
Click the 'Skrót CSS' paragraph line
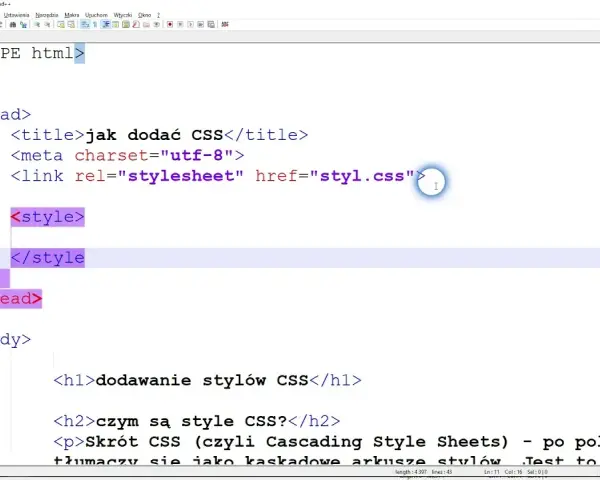click(x=326, y=442)
